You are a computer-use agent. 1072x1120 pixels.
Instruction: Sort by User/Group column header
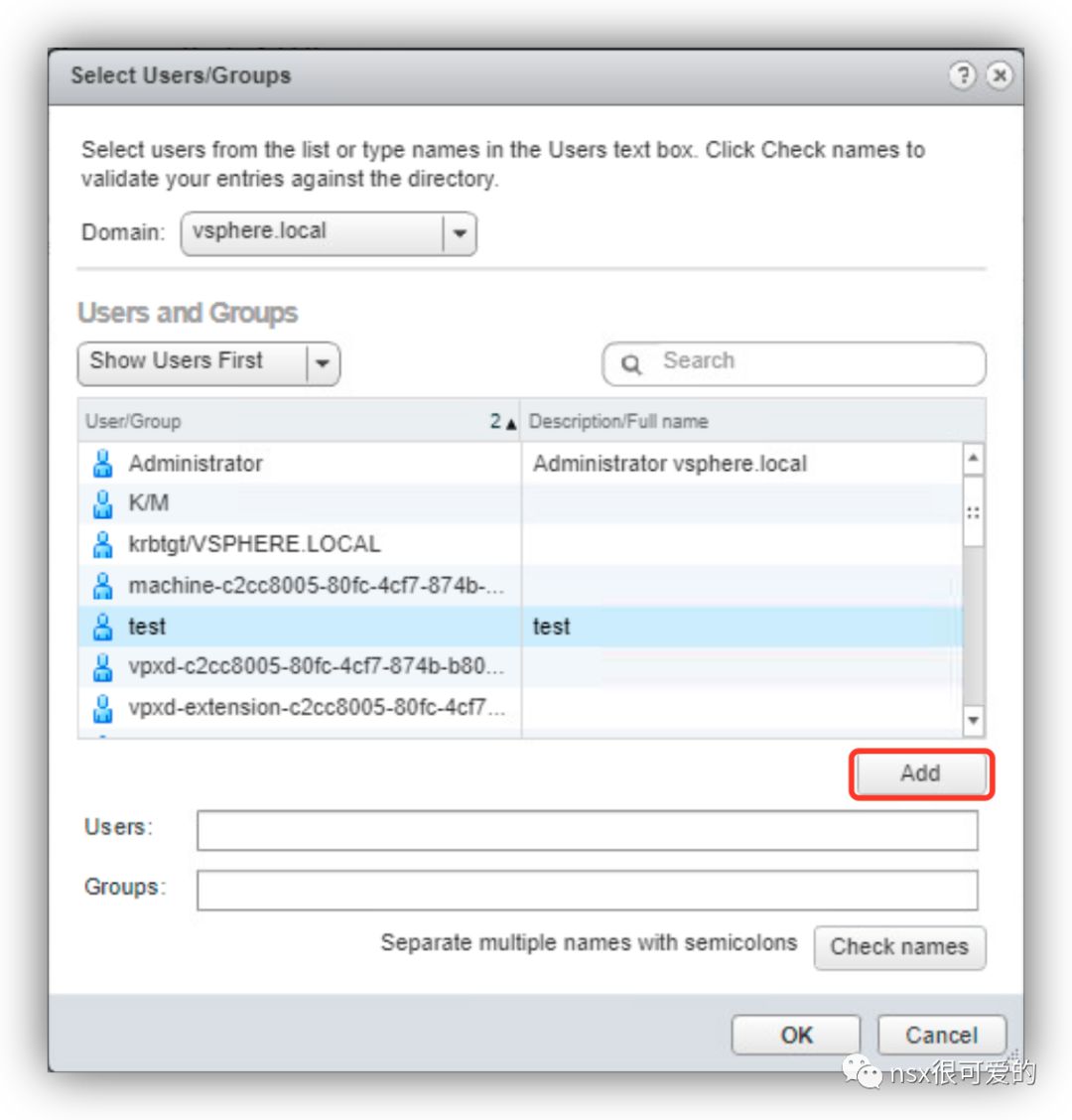[299, 421]
